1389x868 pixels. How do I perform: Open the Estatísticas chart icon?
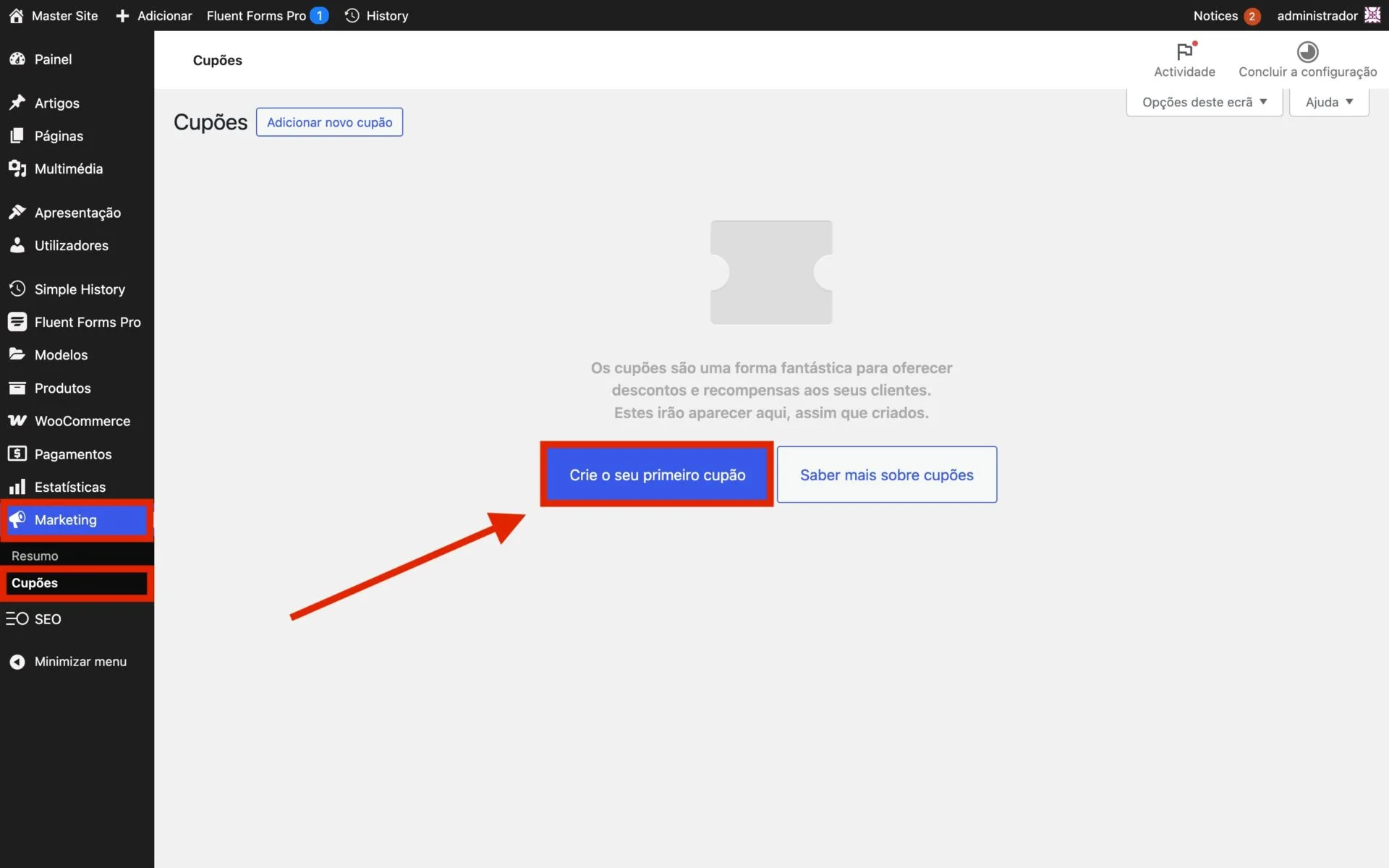[17, 486]
